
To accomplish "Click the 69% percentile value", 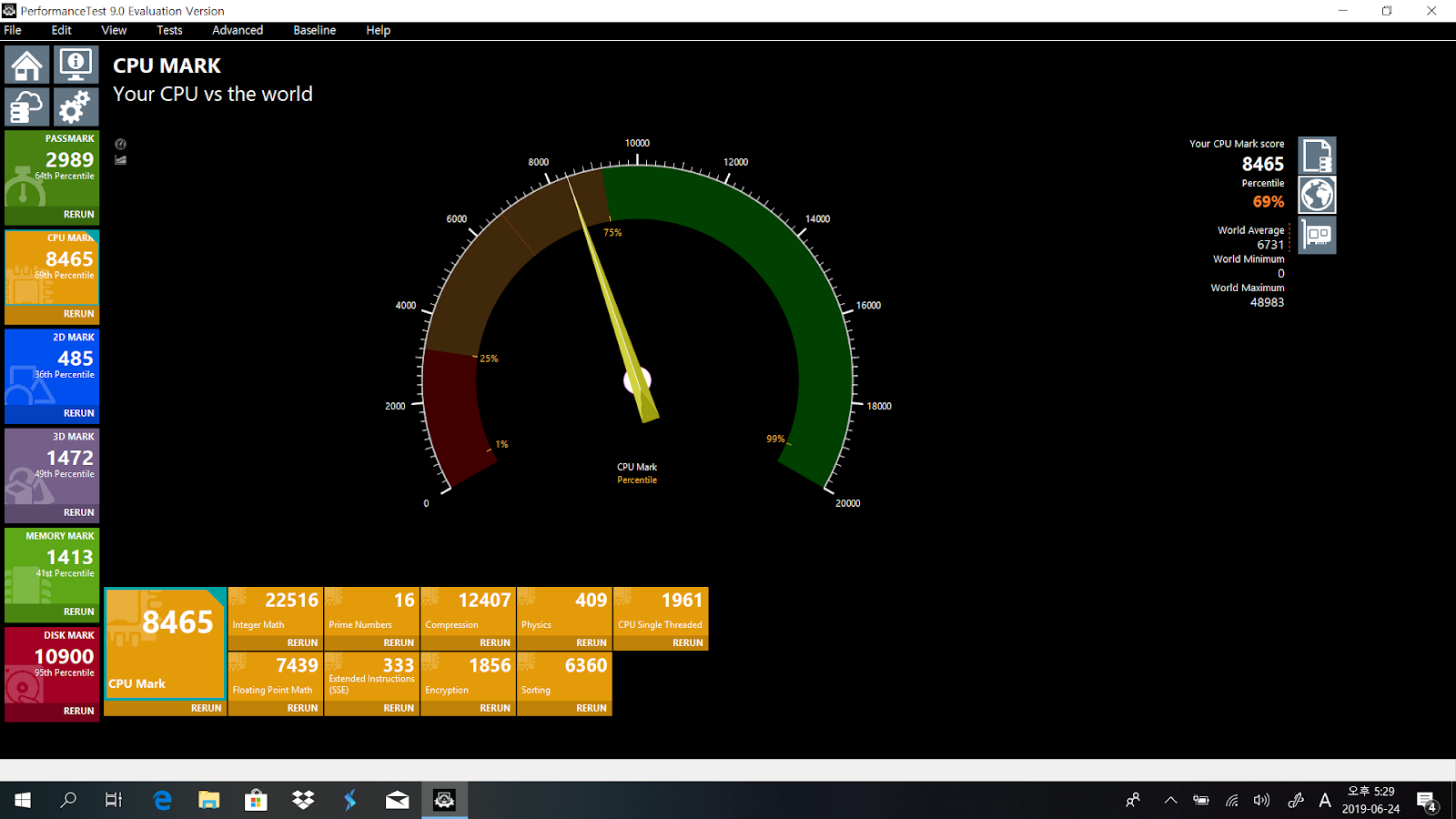I will pos(1269,202).
